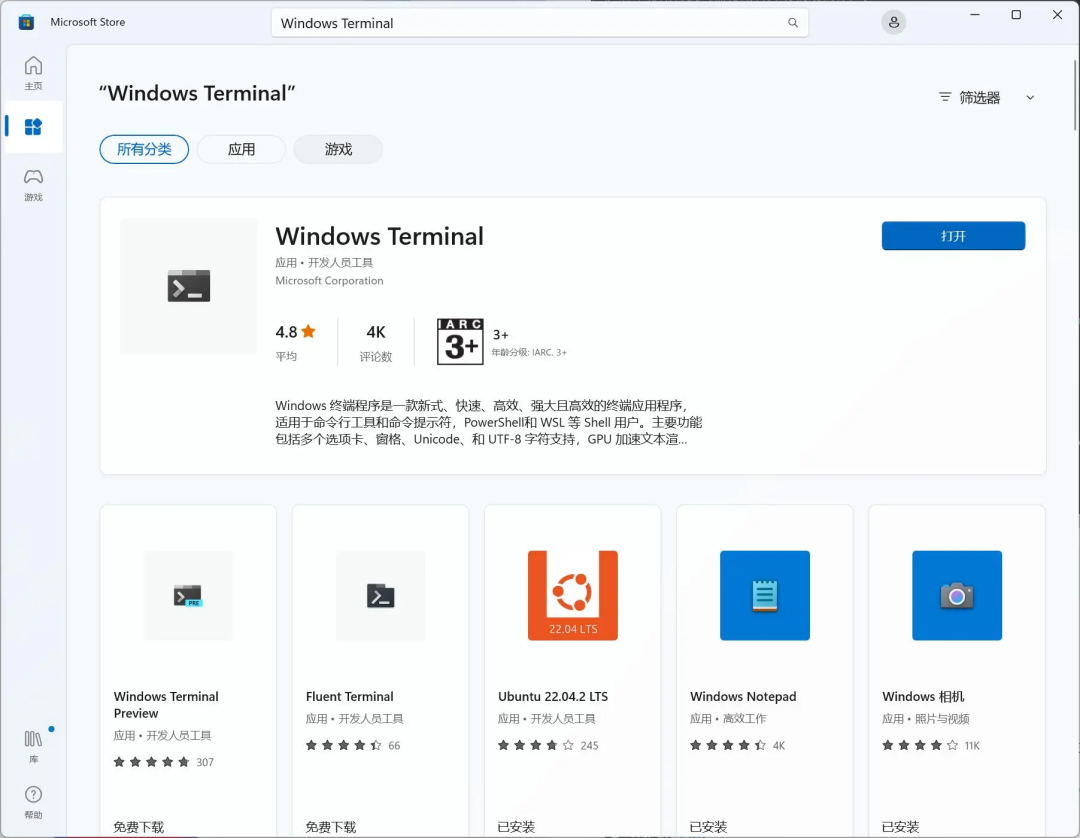The image size is (1080, 838).
Task: Click the Windows 相机 camera icon
Action: tap(957, 596)
